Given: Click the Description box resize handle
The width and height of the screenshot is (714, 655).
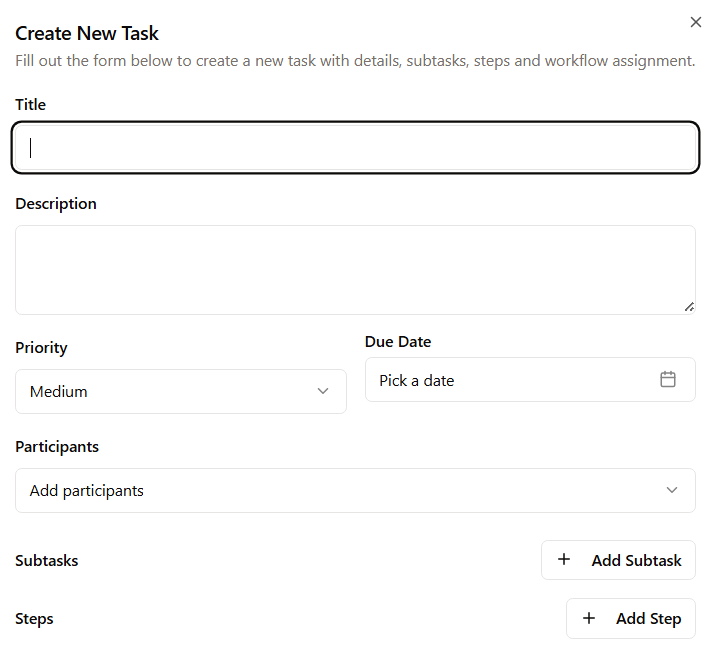Looking at the screenshot, I should click(689, 307).
